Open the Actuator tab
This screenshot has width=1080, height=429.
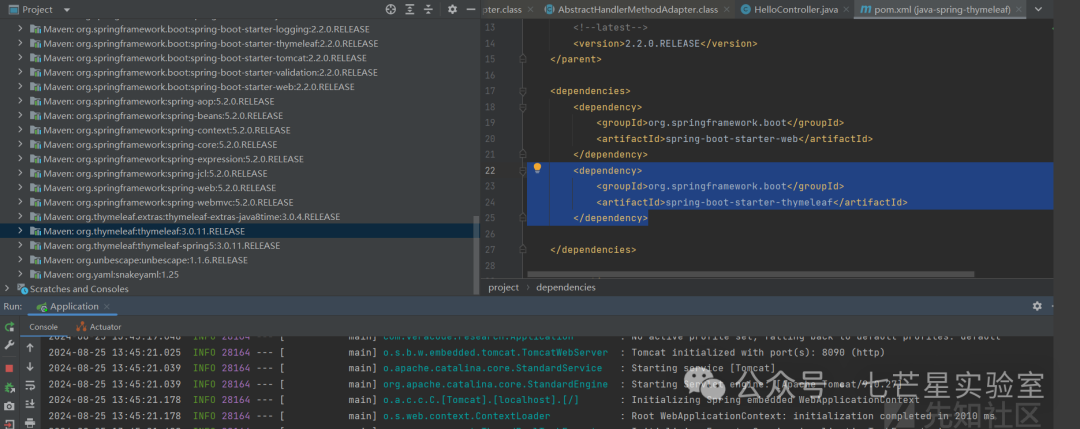click(x=98, y=327)
